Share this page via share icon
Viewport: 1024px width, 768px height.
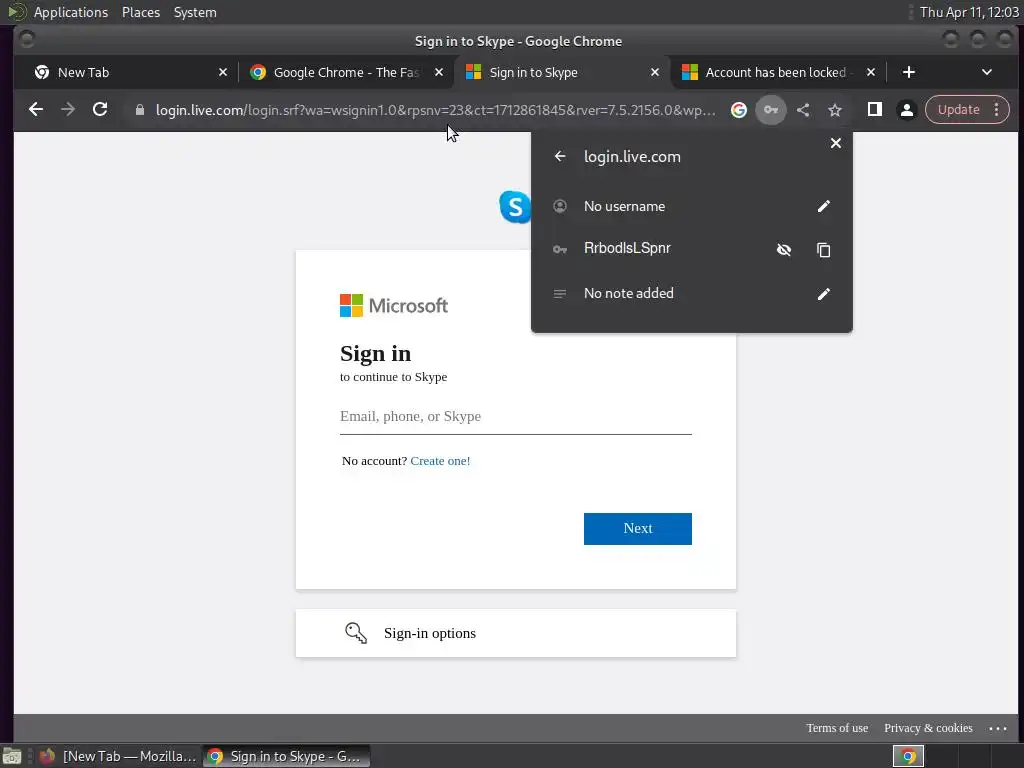(803, 110)
